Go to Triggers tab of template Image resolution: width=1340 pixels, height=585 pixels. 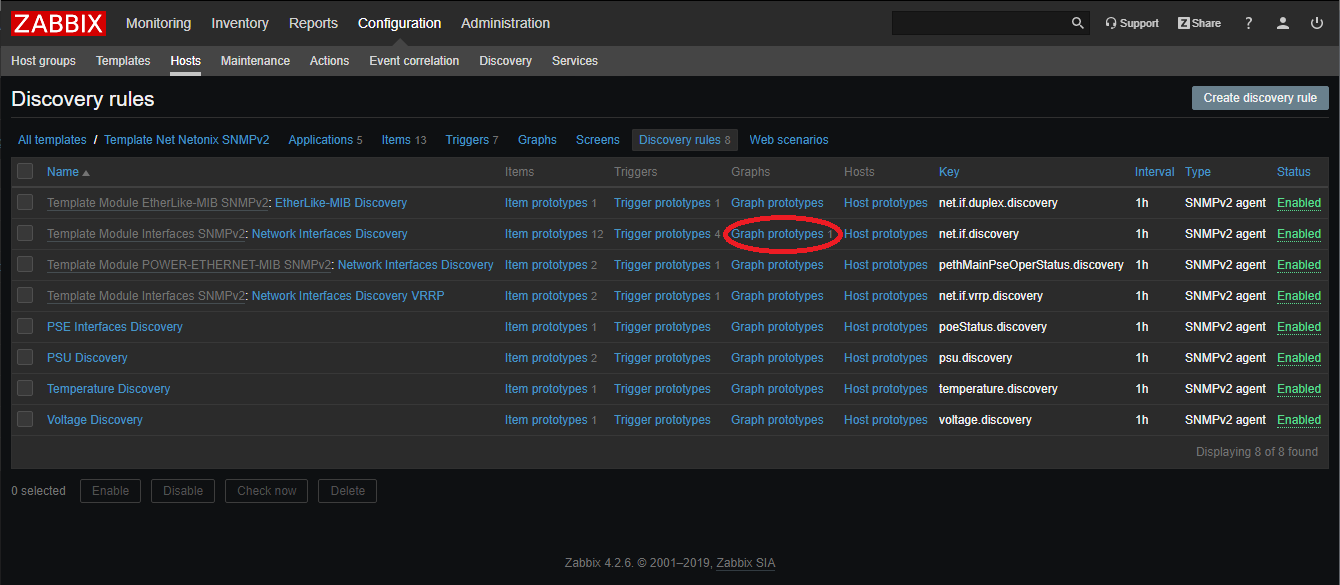pos(467,140)
